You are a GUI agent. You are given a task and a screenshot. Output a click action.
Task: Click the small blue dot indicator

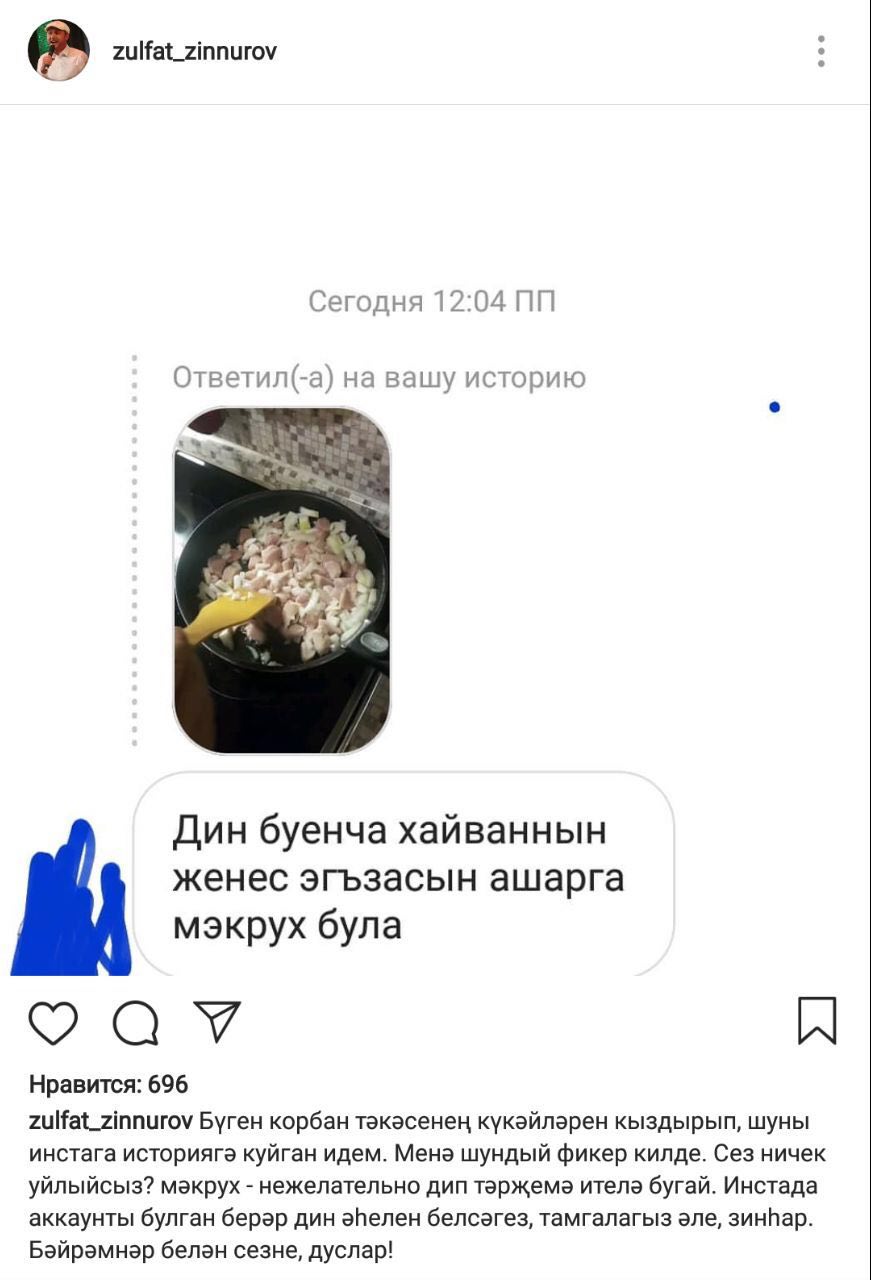774,407
